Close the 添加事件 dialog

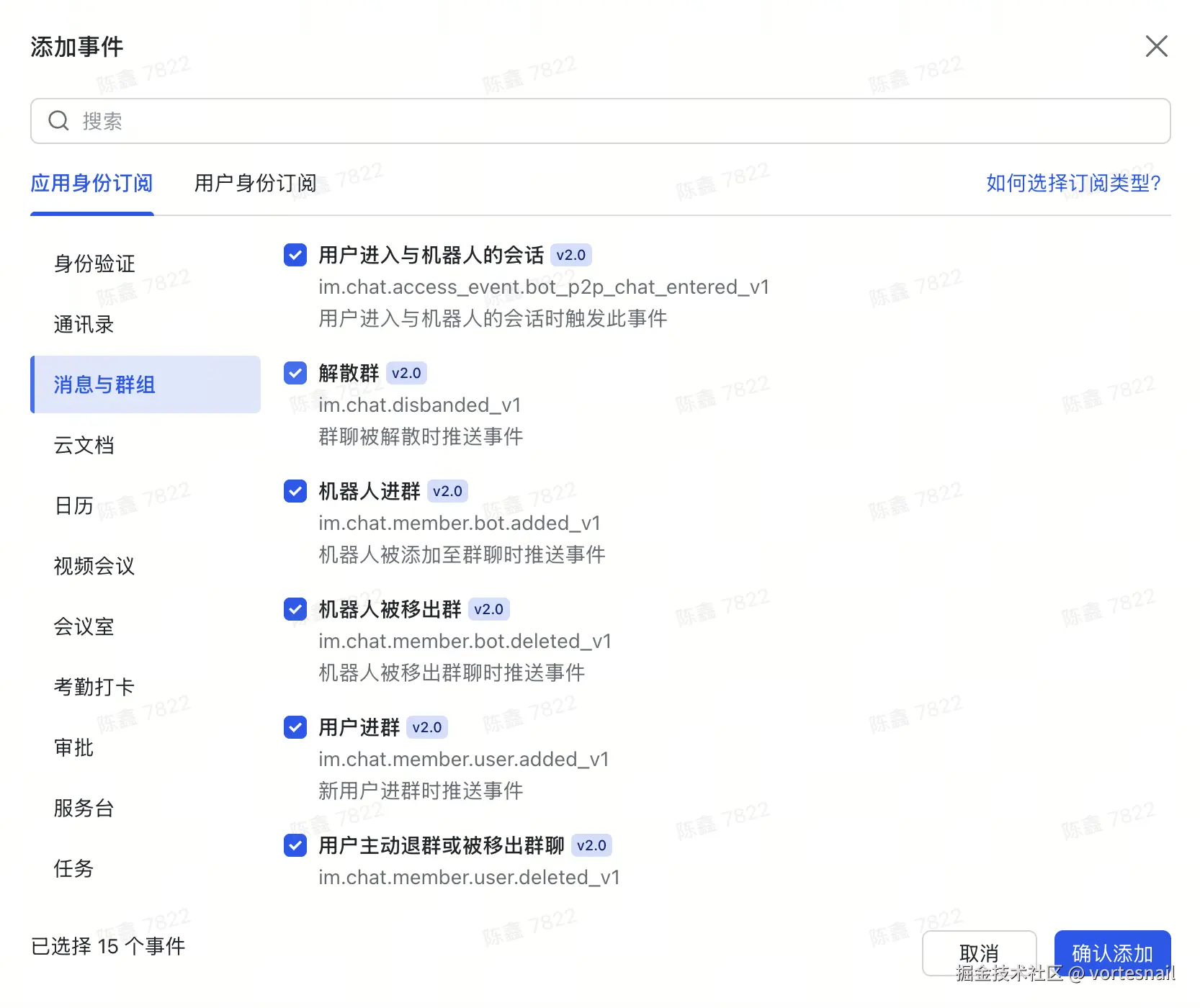click(1156, 45)
